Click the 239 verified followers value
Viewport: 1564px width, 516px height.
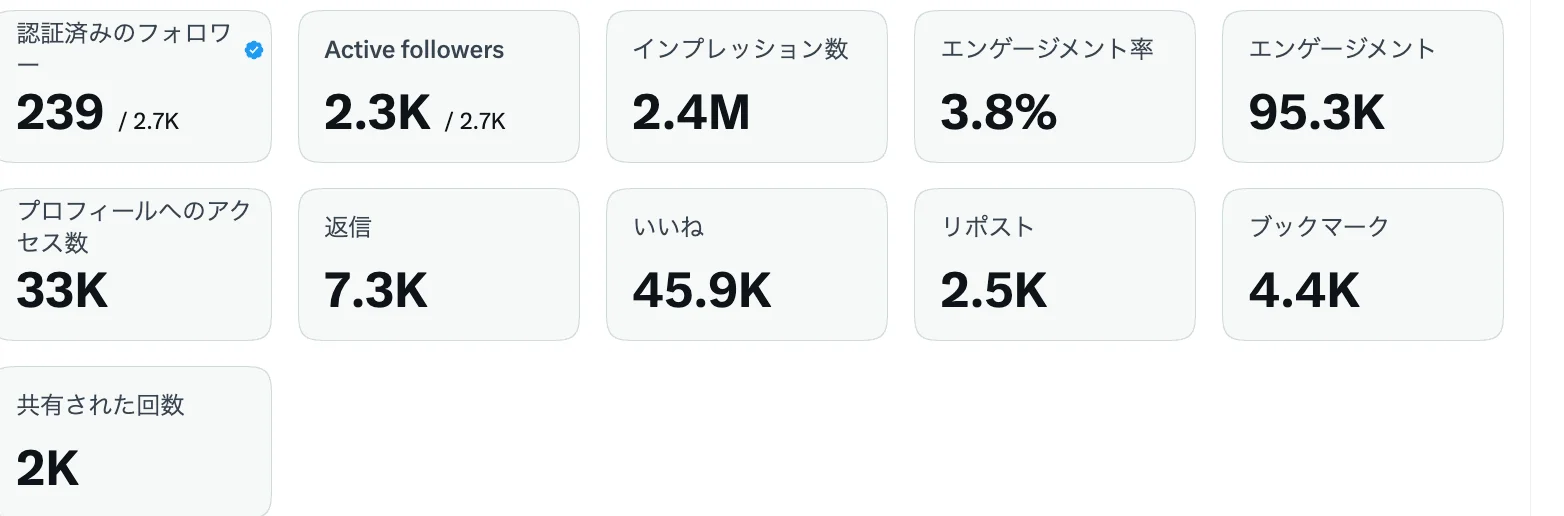point(60,113)
